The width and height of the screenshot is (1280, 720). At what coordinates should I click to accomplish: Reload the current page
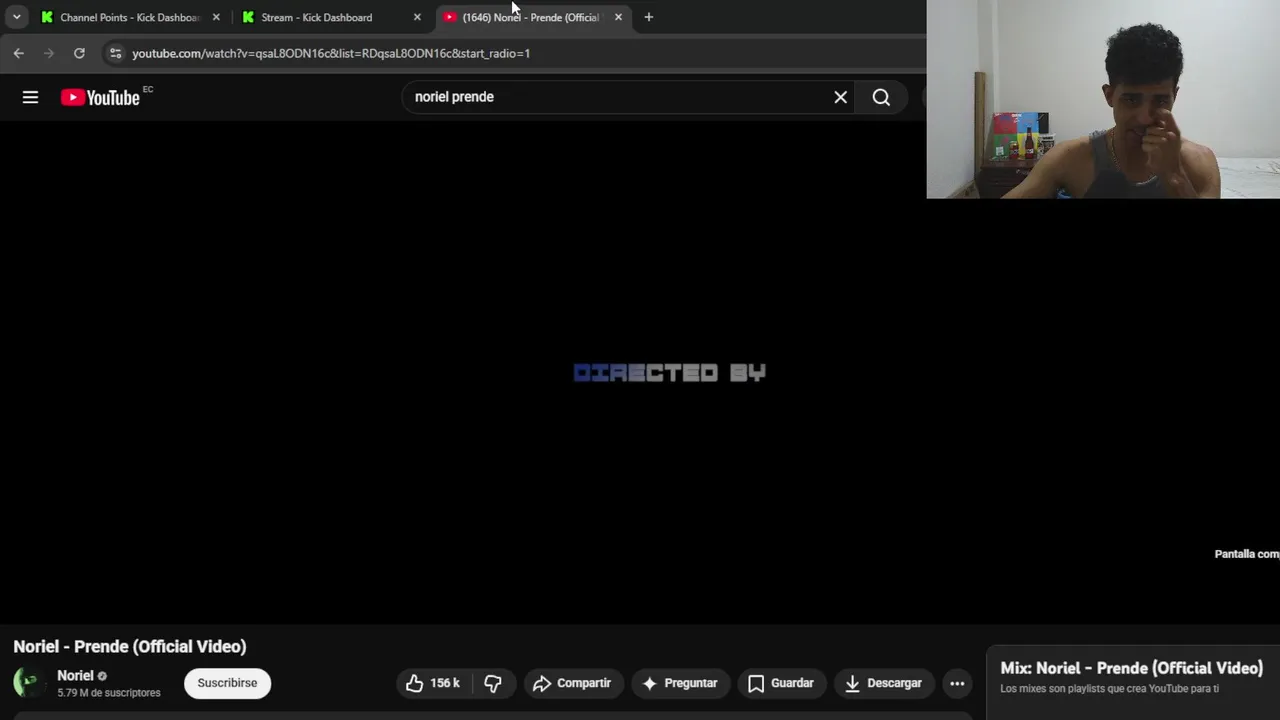(x=79, y=53)
